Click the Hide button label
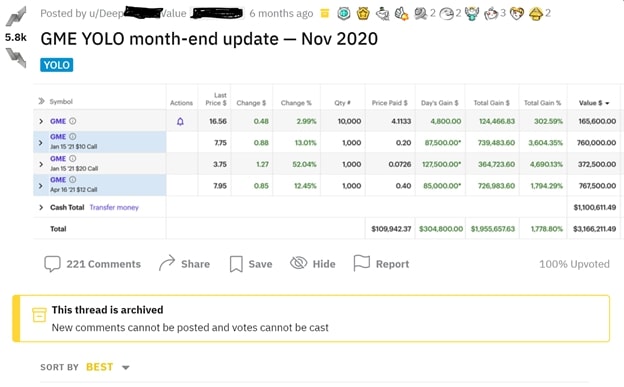 (324, 264)
